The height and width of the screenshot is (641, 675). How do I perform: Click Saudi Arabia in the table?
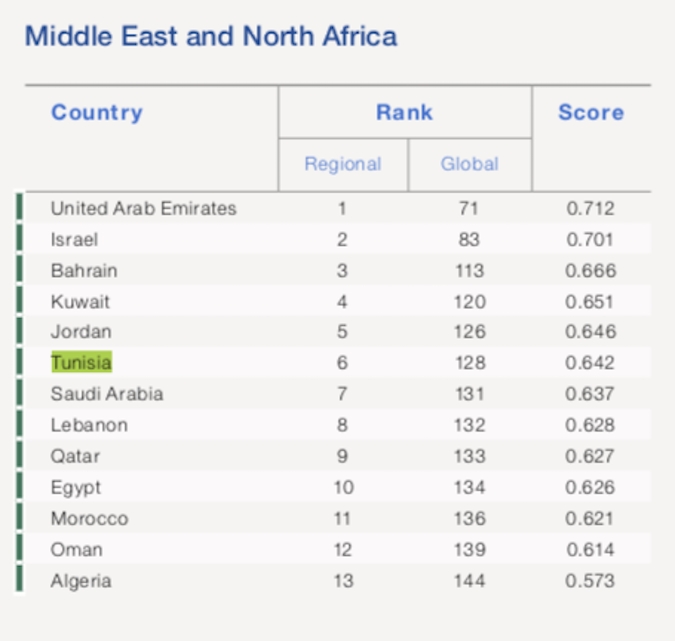(107, 393)
